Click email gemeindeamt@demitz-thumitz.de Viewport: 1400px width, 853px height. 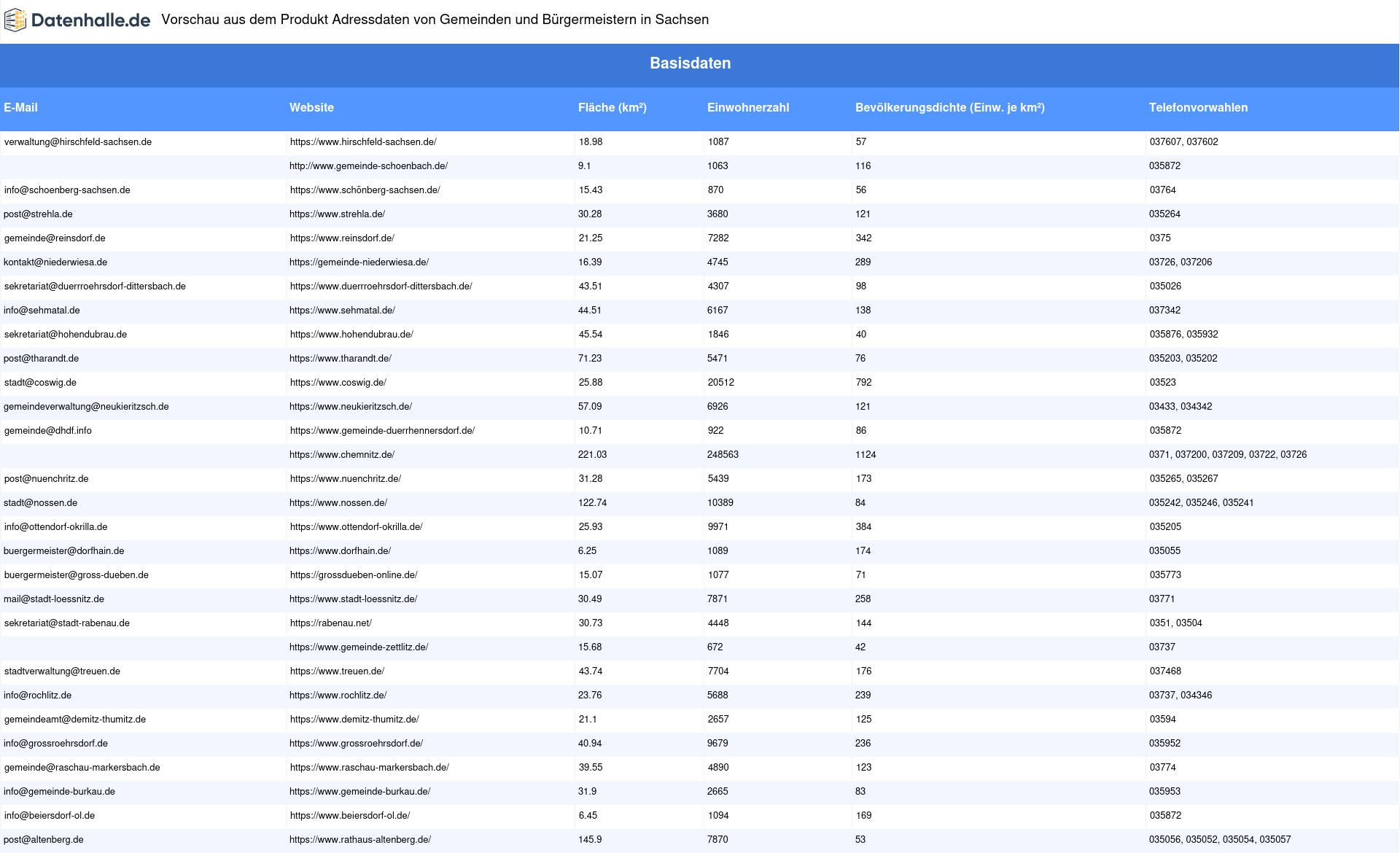(x=75, y=720)
